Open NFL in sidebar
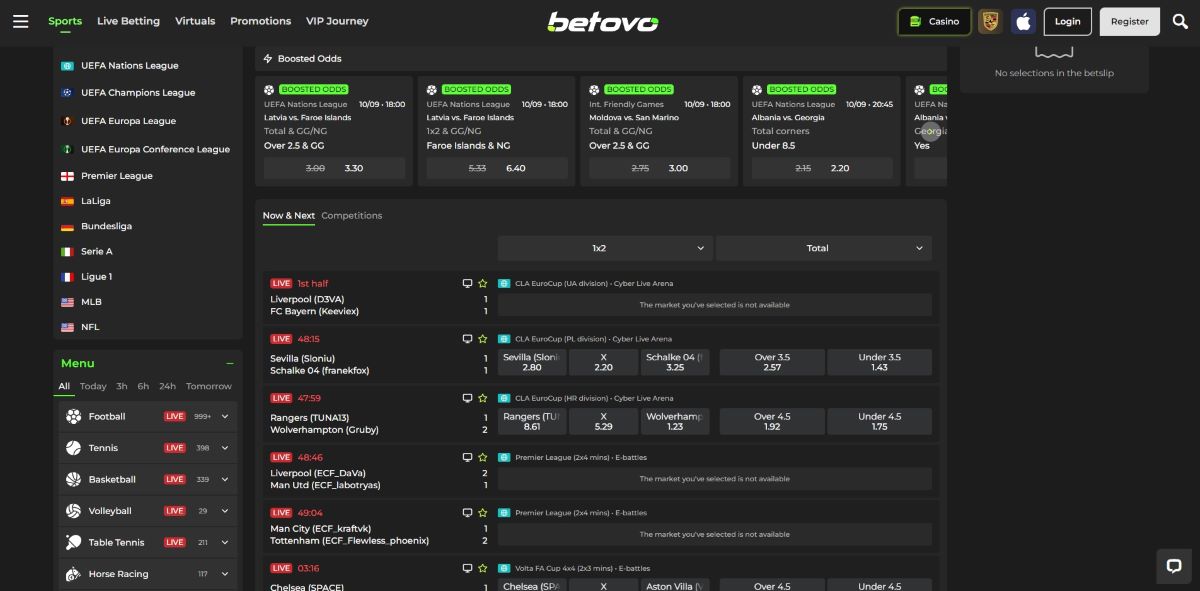 click(x=90, y=327)
